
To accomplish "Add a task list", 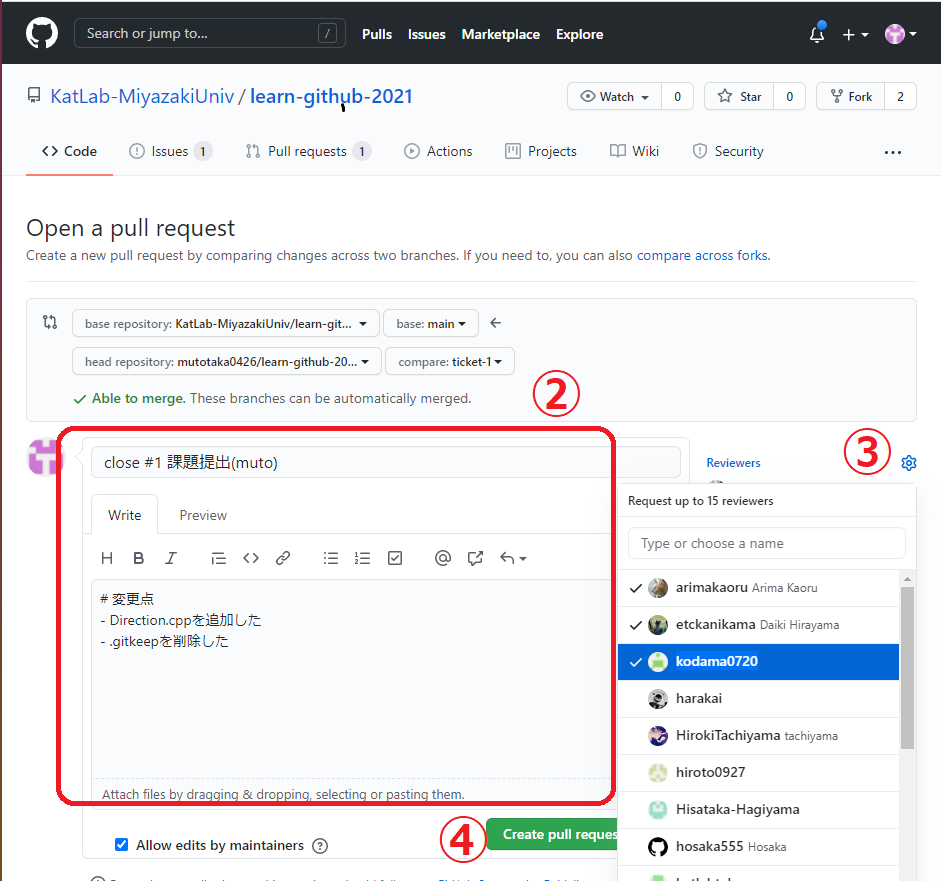I will click(x=395, y=558).
